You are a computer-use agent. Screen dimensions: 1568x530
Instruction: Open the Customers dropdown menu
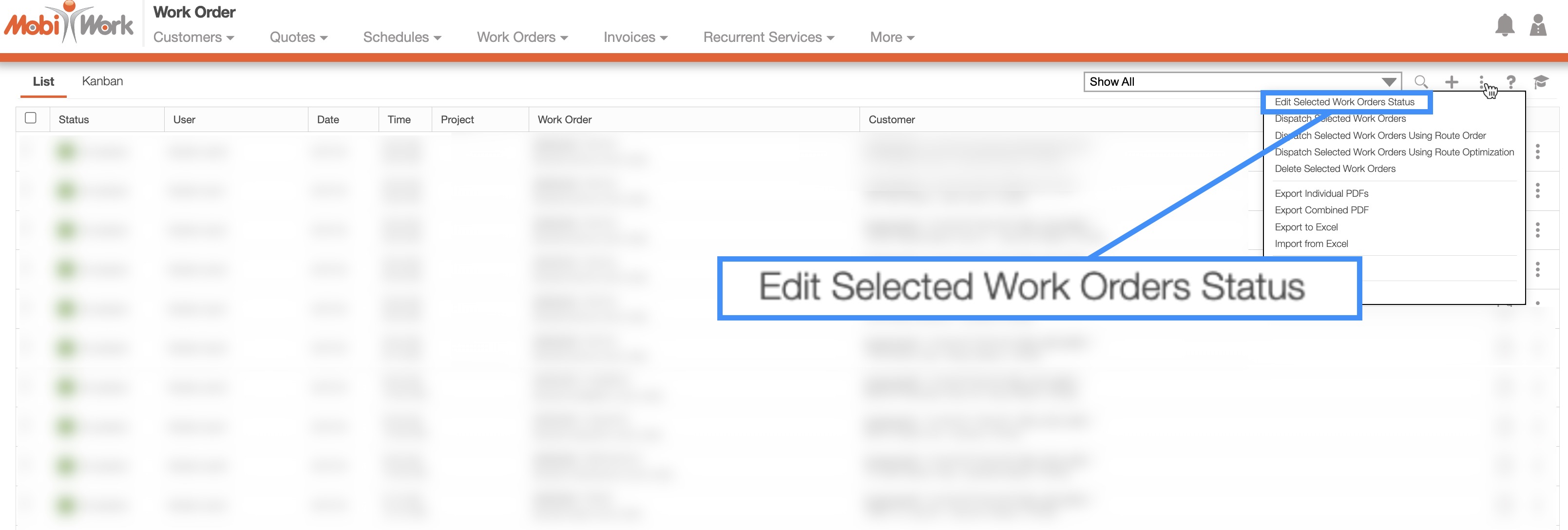pos(193,37)
